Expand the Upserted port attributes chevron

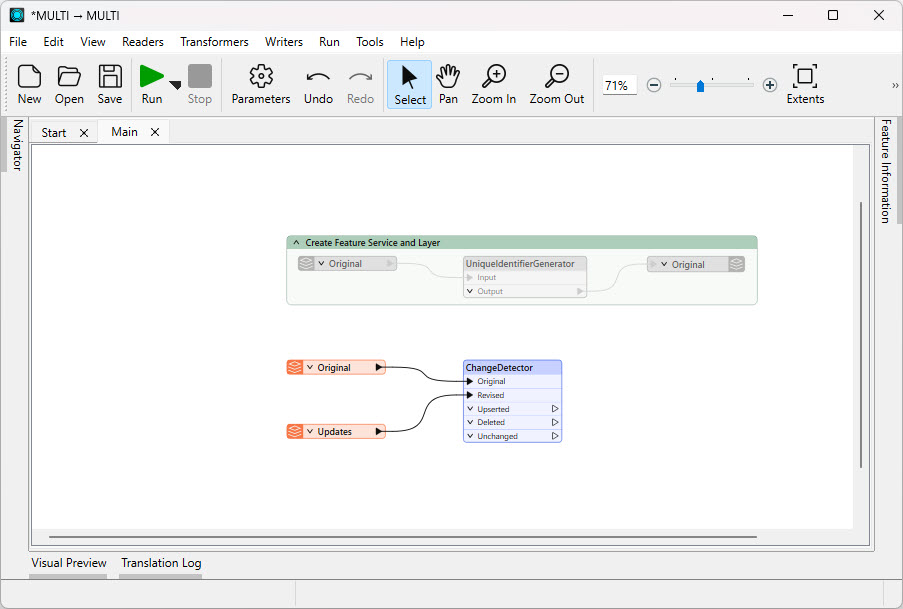point(470,408)
